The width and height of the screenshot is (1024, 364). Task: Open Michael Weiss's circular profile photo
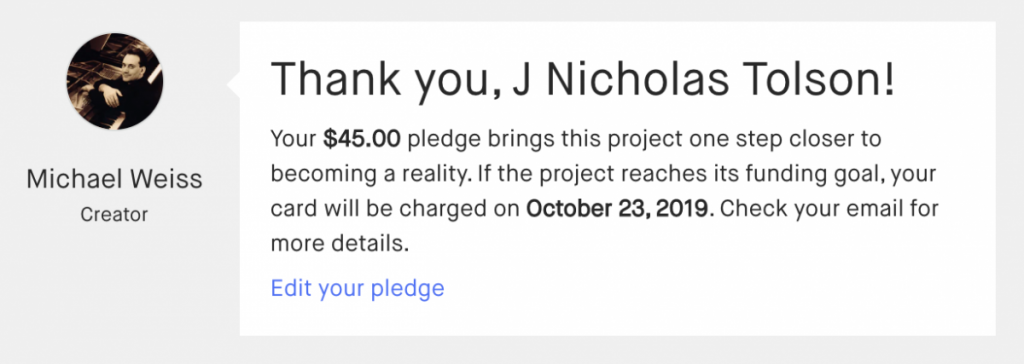click(115, 81)
